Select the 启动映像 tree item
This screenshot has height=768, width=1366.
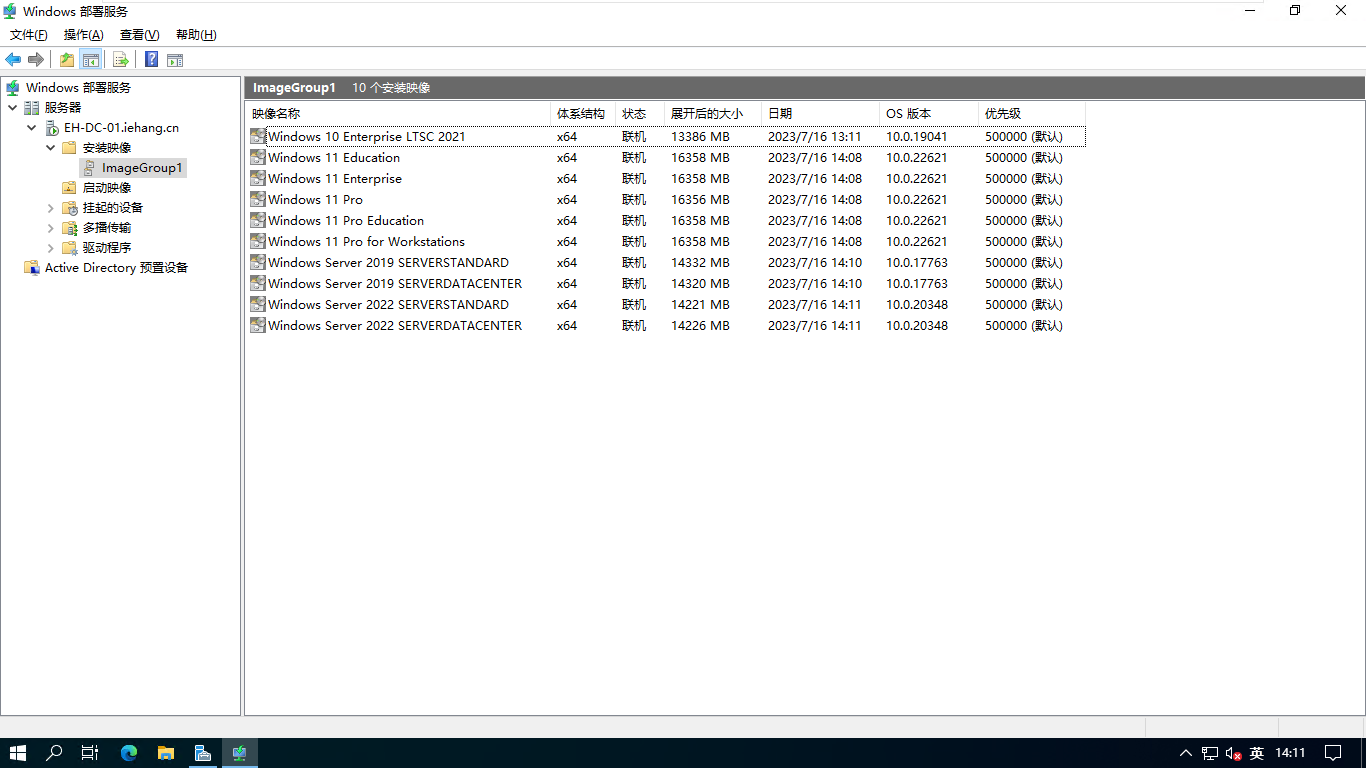(106, 188)
